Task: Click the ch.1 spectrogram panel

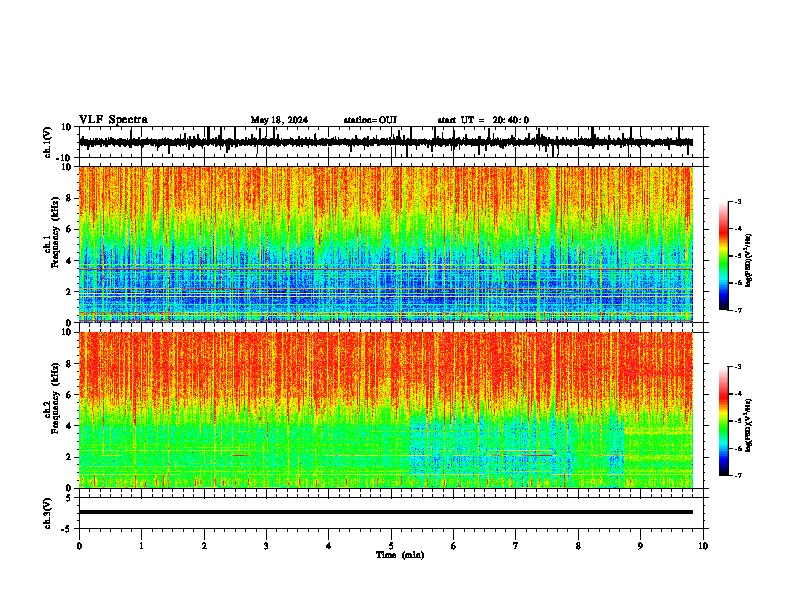Action: point(386,244)
